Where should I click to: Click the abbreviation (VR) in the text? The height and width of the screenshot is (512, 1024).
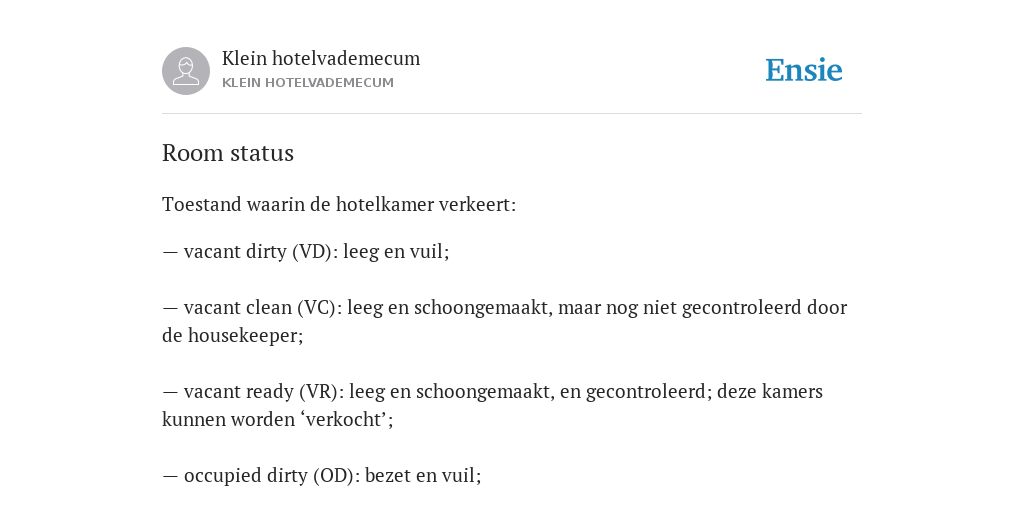321,392
